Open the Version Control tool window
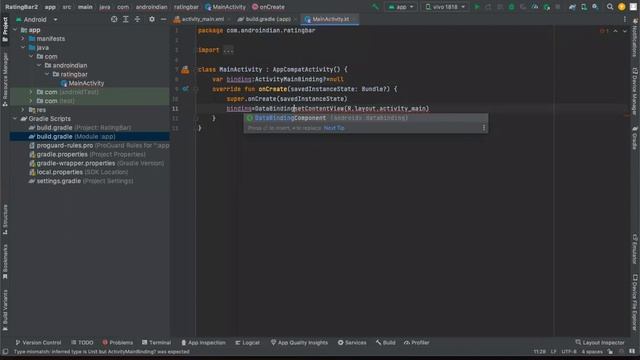Image resolution: width=640 pixels, height=360 pixels. (x=38, y=342)
